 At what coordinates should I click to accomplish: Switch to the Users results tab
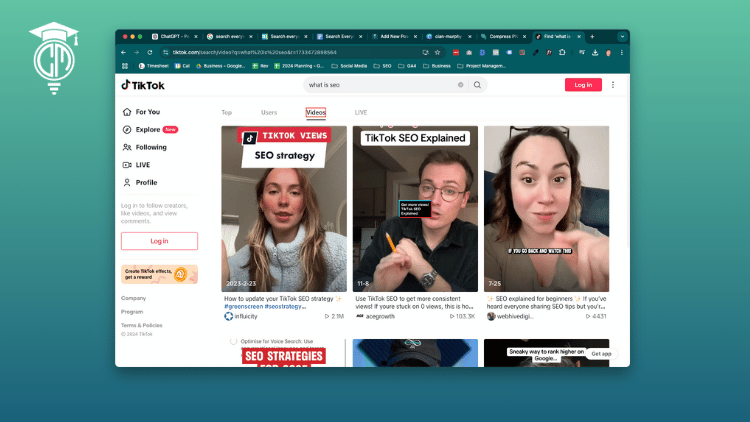tap(269, 112)
